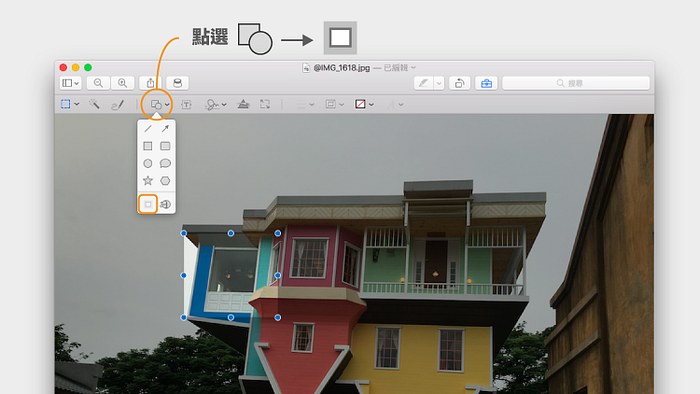Open the 已編輯 title dropdown chevron
Image resolution: width=700 pixels, height=394 pixels.
click(413, 67)
